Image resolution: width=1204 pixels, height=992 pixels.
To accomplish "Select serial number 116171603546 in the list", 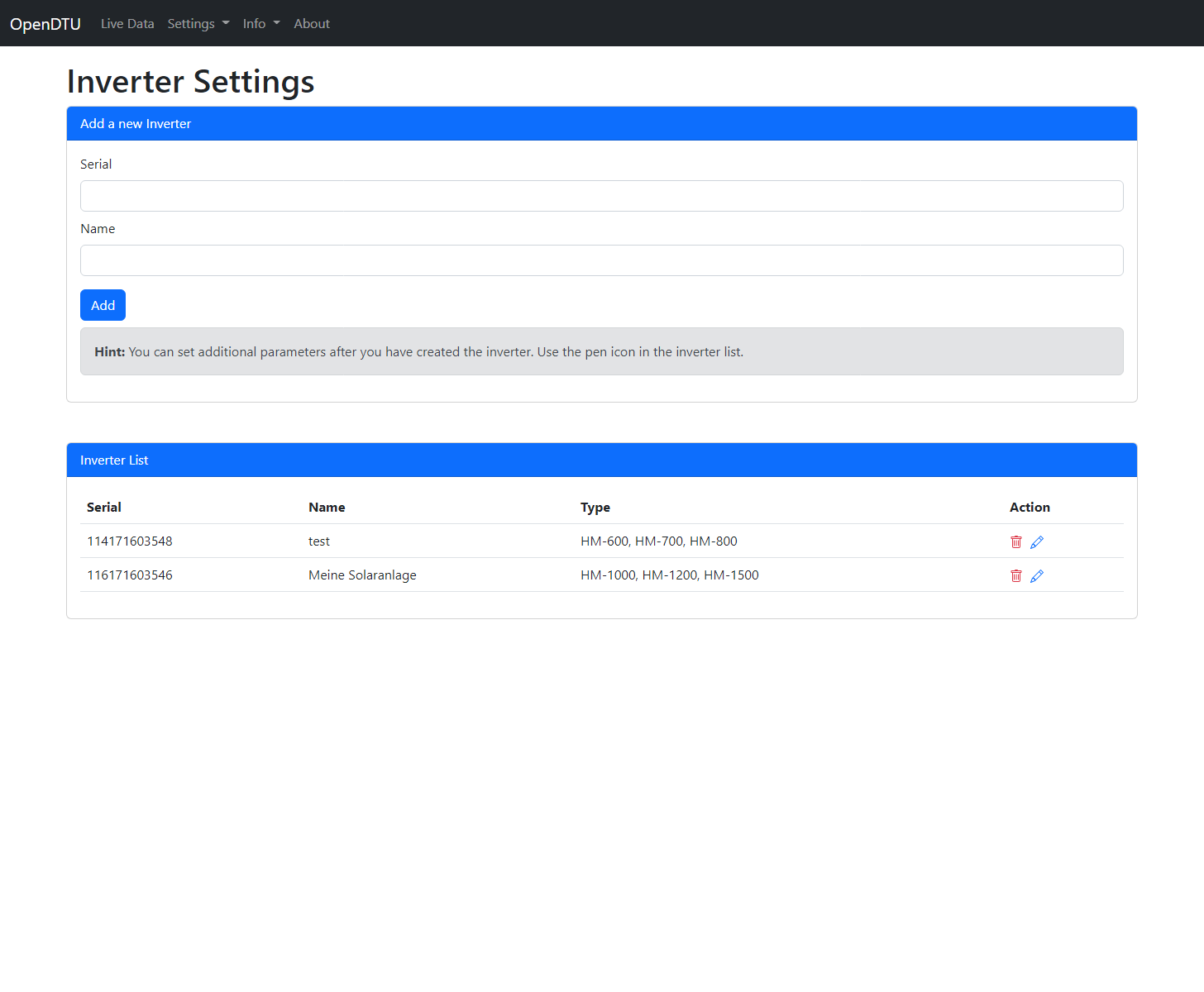I will [130, 575].
